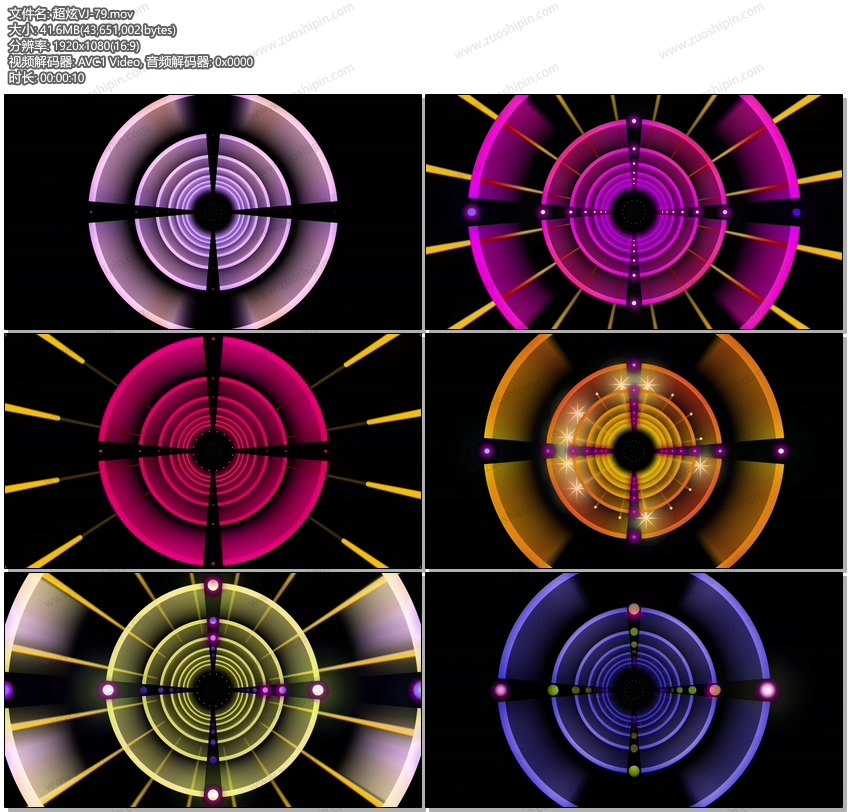Screen dimensions: 848x812
Task: Click the bright pink orb right of blue rings
Action: pos(767,690)
